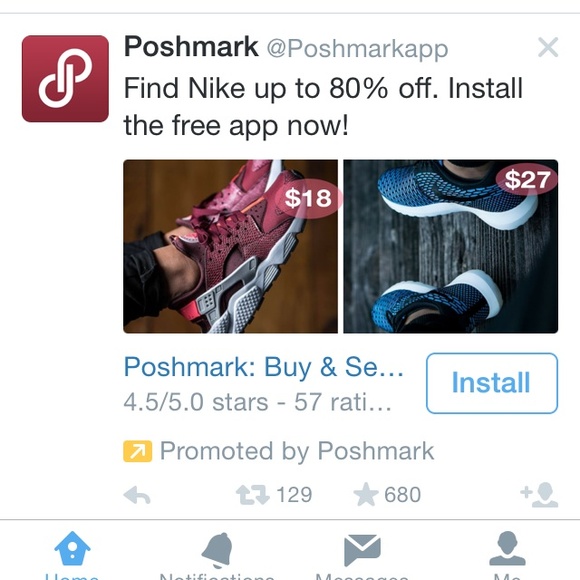This screenshot has width=580, height=580.
Task: Open the Poshmark: Buy & Se... app link
Action: point(263,367)
